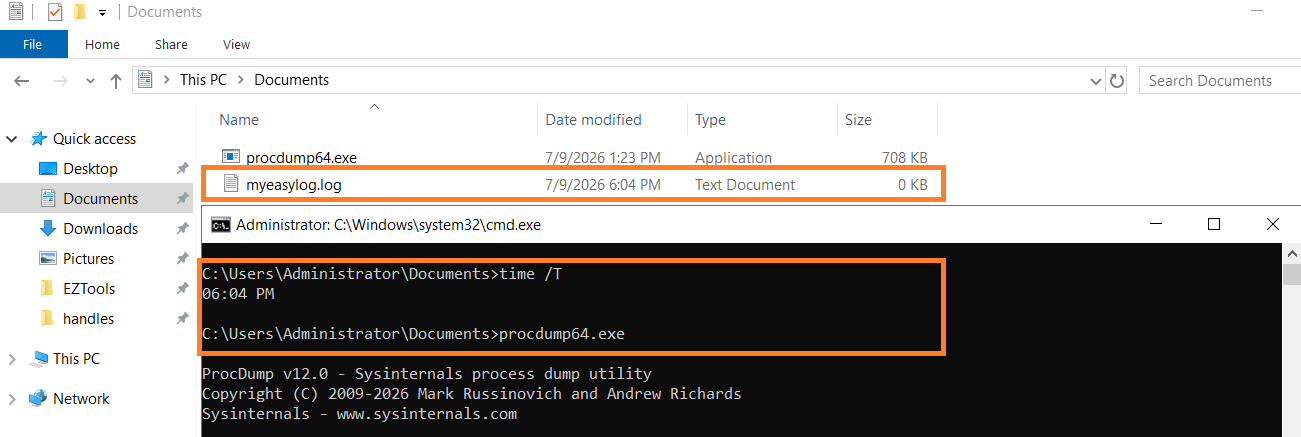Switch to the Home ribbon tab
This screenshot has height=437, width=1301.
click(102, 44)
